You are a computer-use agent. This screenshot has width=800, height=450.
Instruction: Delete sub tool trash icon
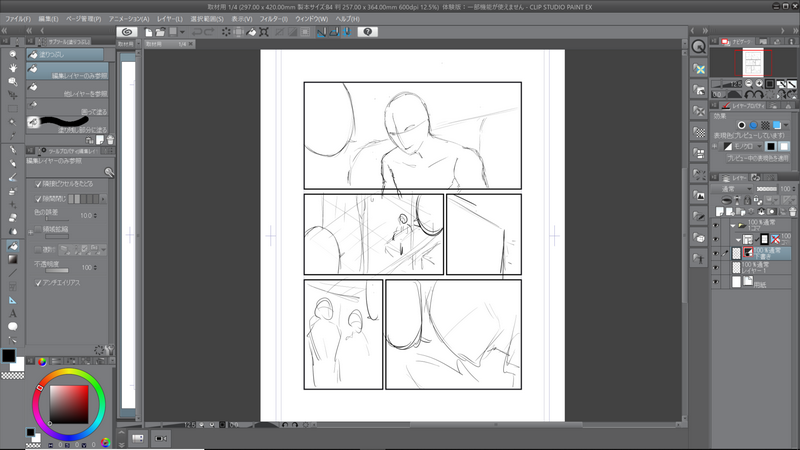110,140
